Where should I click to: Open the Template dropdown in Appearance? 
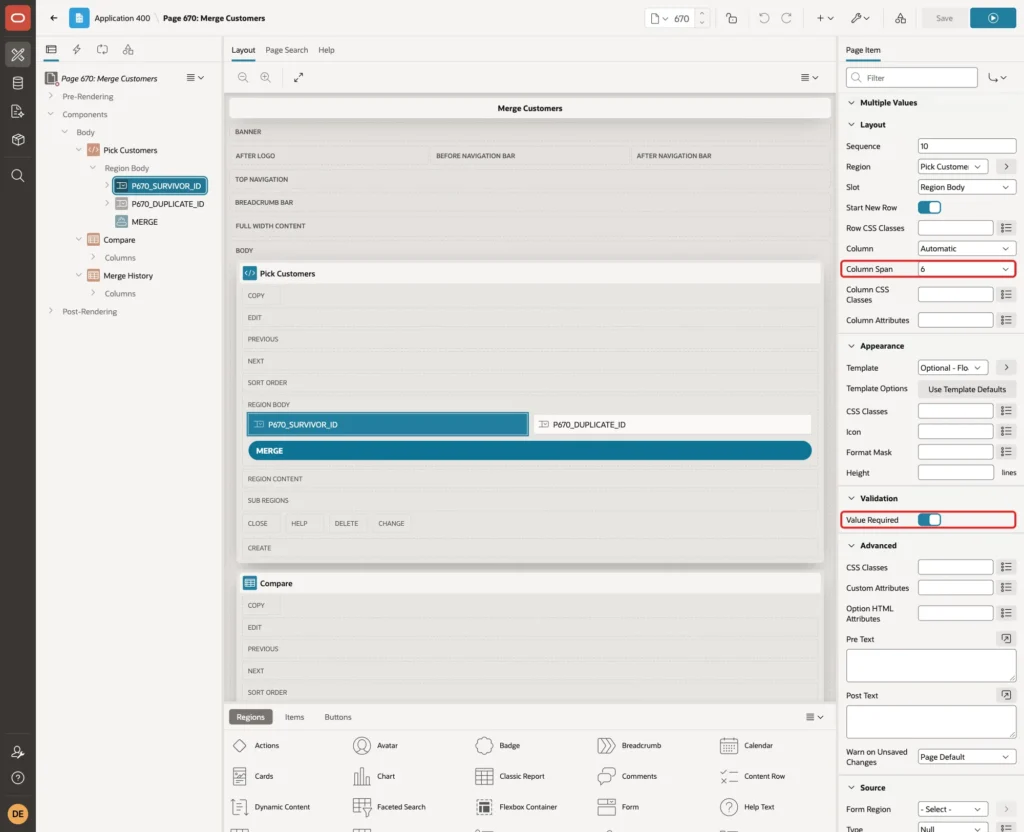tap(953, 368)
